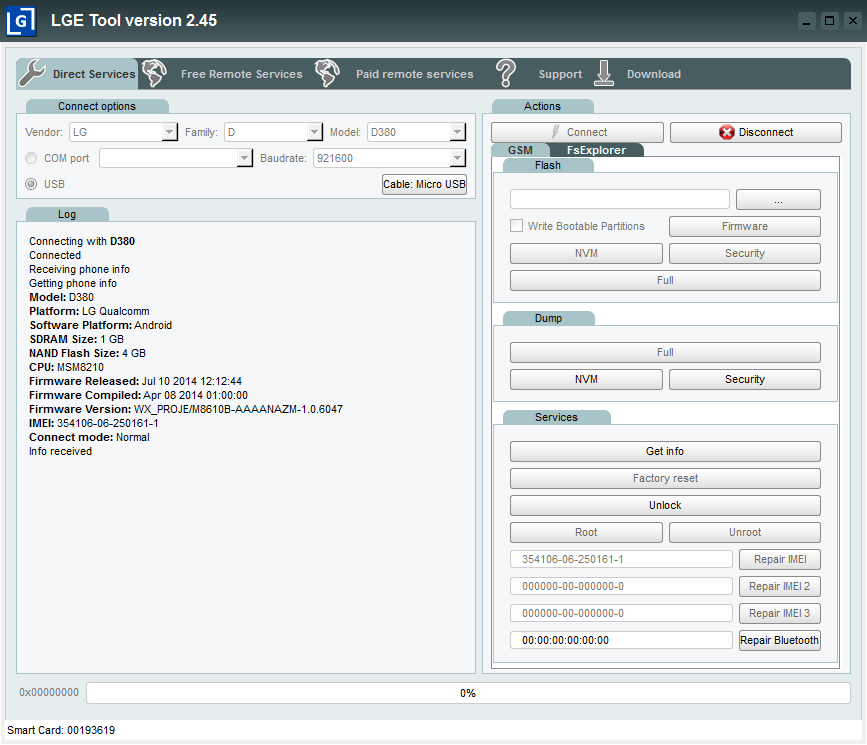Select the Free Remote Services chain icon
The width and height of the screenshot is (867, 745).
click(x=154, y=73)
